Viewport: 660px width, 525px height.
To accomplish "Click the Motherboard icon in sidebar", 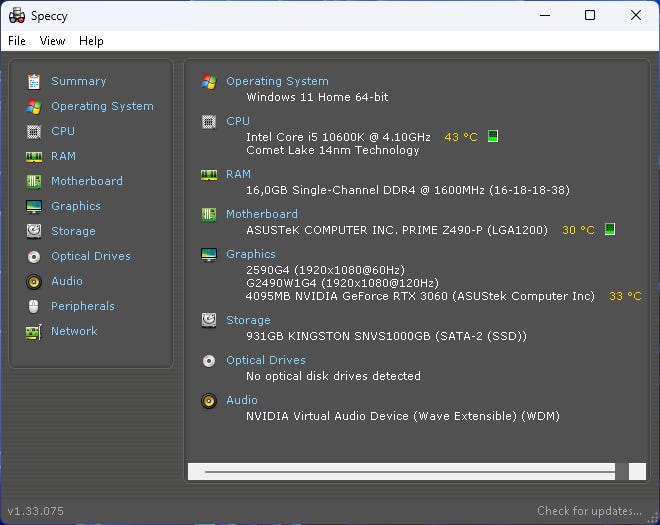I will [34, 182].
